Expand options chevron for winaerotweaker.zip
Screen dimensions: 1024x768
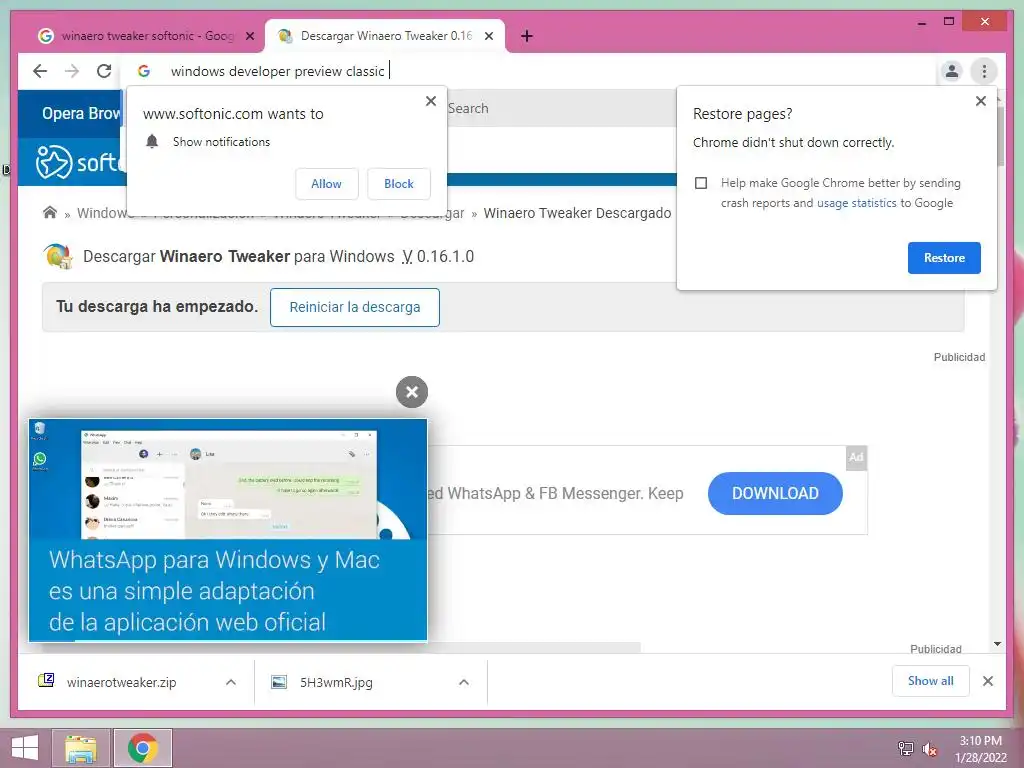point(231,682)
